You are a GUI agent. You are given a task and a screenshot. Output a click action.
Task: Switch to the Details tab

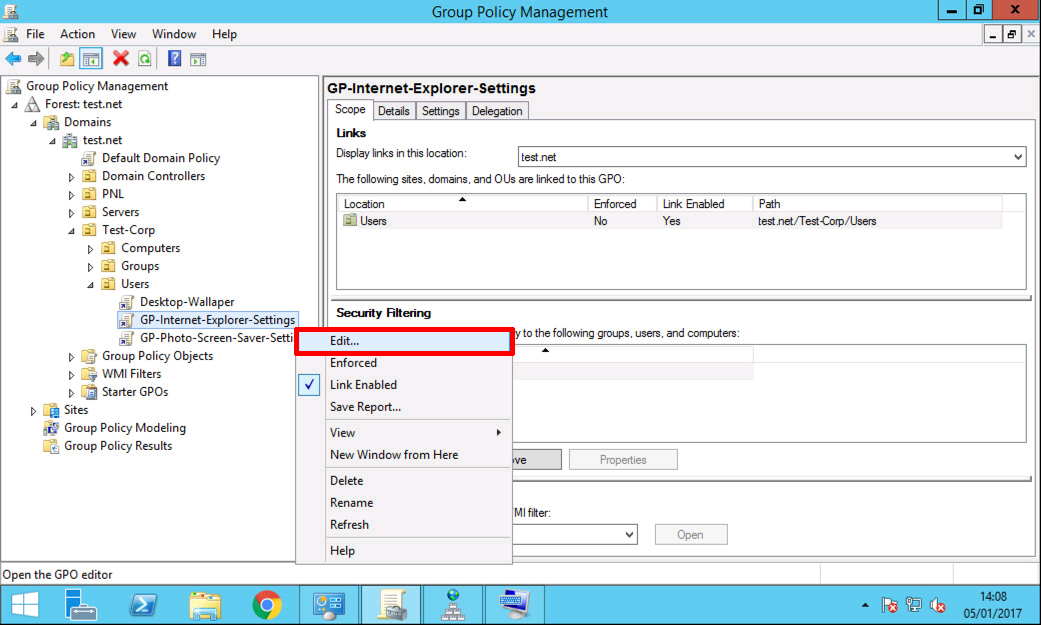394,111
